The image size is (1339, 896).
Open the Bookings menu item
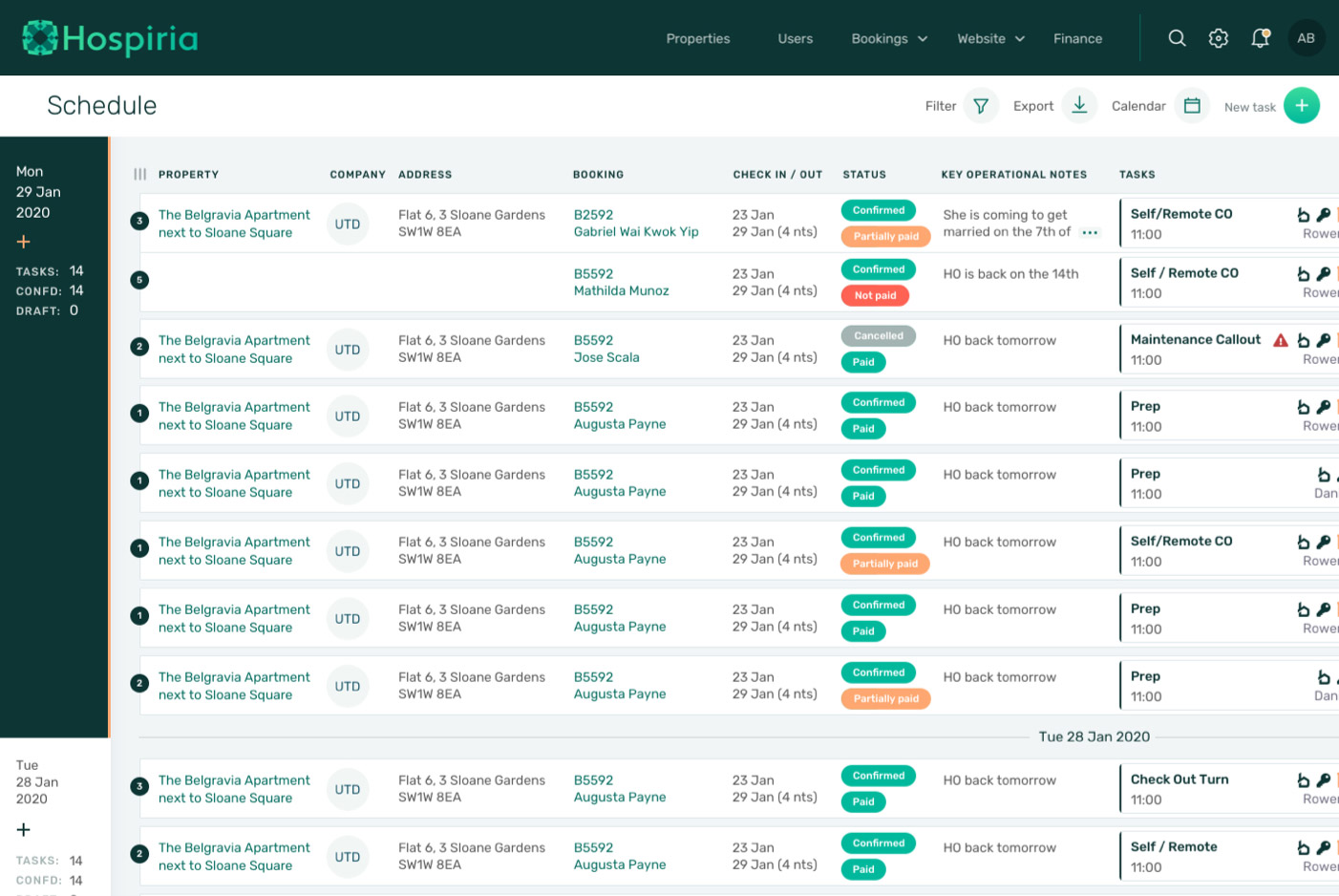[880, 38]
